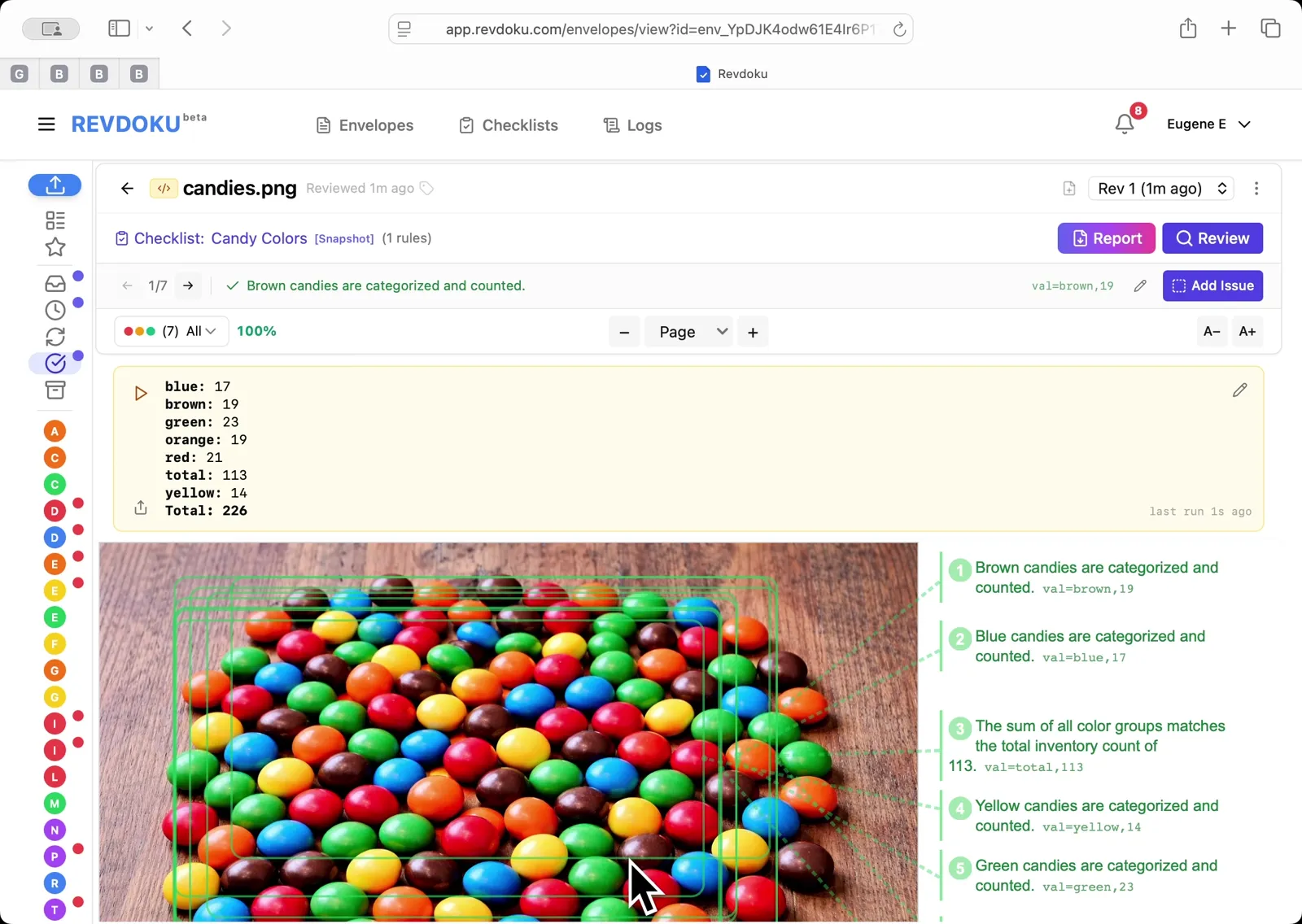
Task: Open the All severity filter dropdown
Action: click(195, 331)
